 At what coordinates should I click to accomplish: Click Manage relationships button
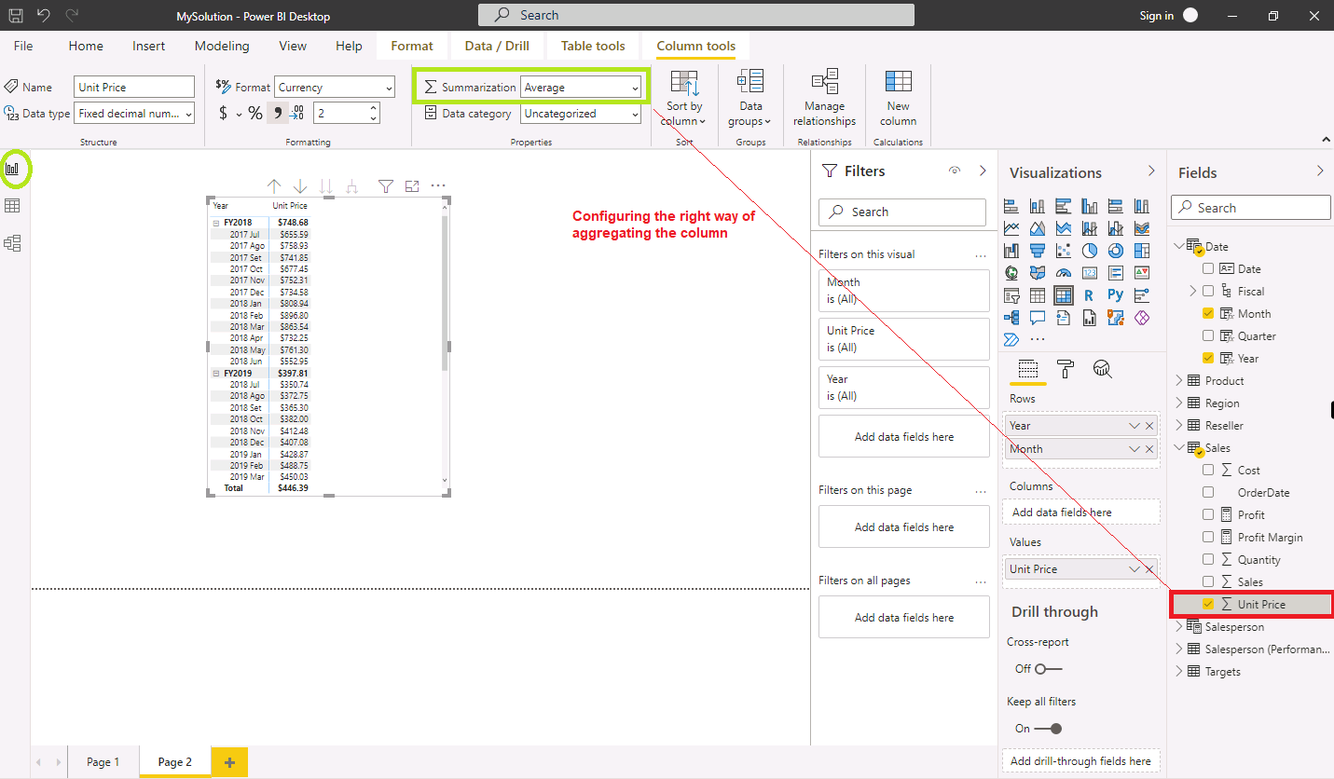(x=824, y=100)
